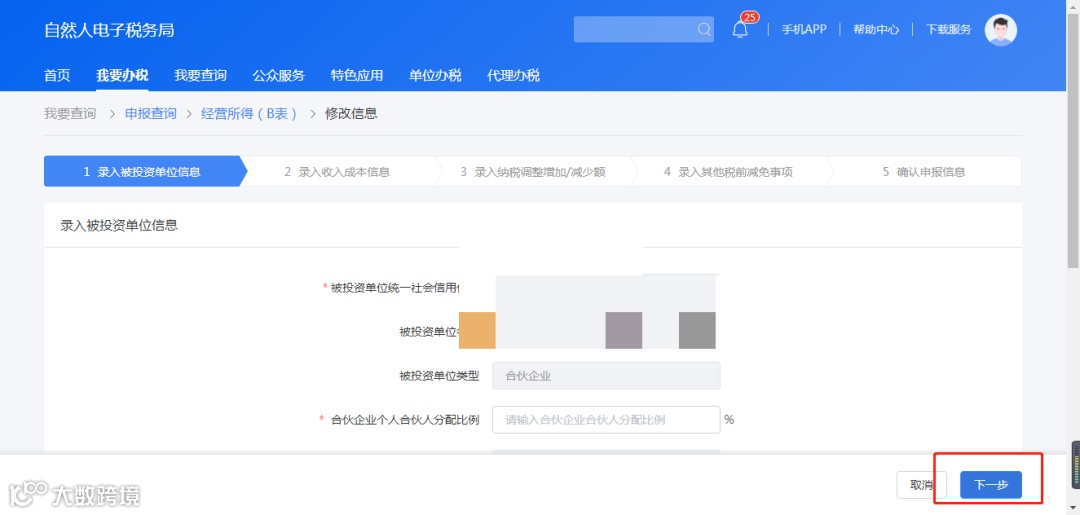The height and width of the screenshot is (515, 1080).
Task: Click the 被投资单位类型 field showing 合伙企业
Action: point(606,376)
